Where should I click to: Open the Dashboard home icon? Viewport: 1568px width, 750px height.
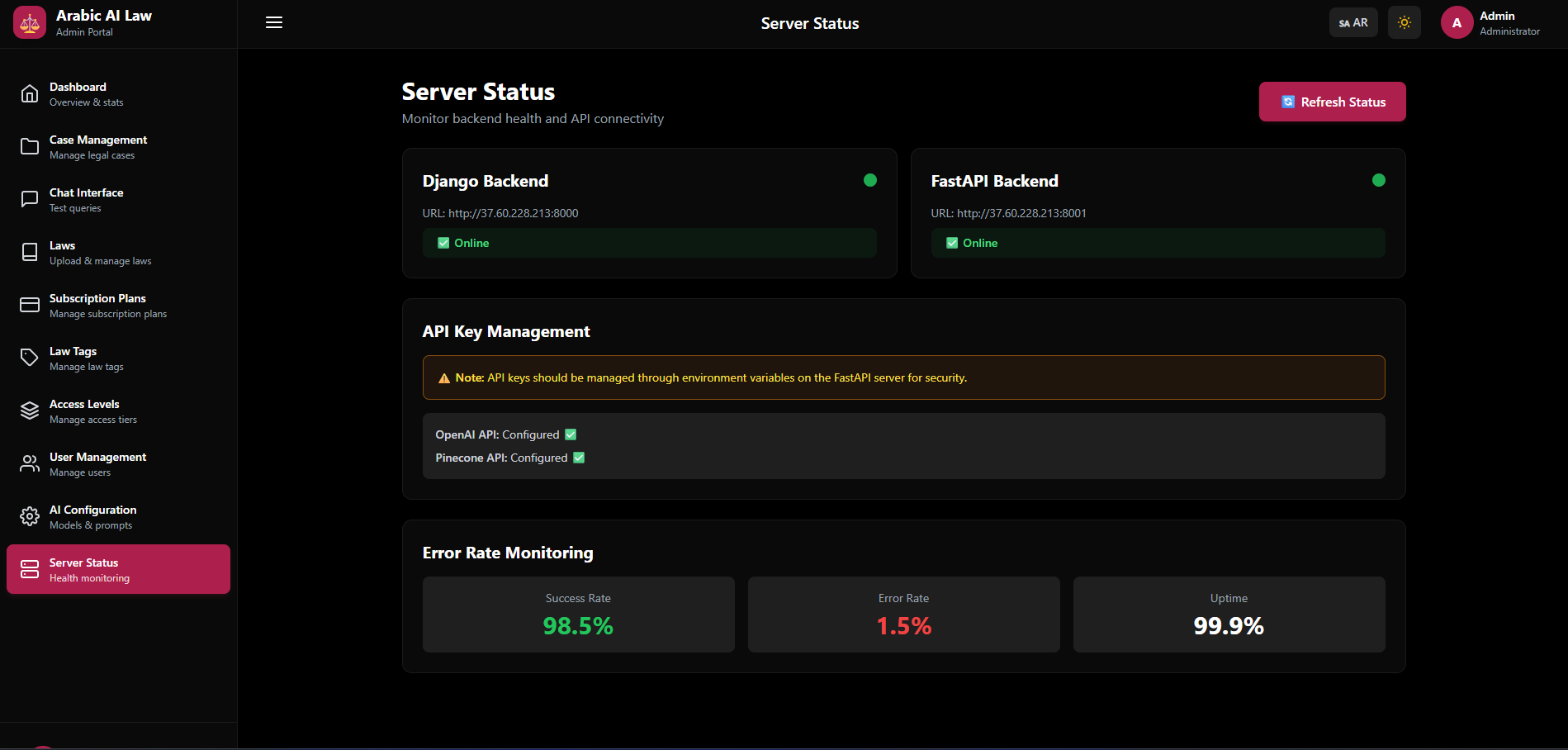pyautogui.click(x=30, y=93)
